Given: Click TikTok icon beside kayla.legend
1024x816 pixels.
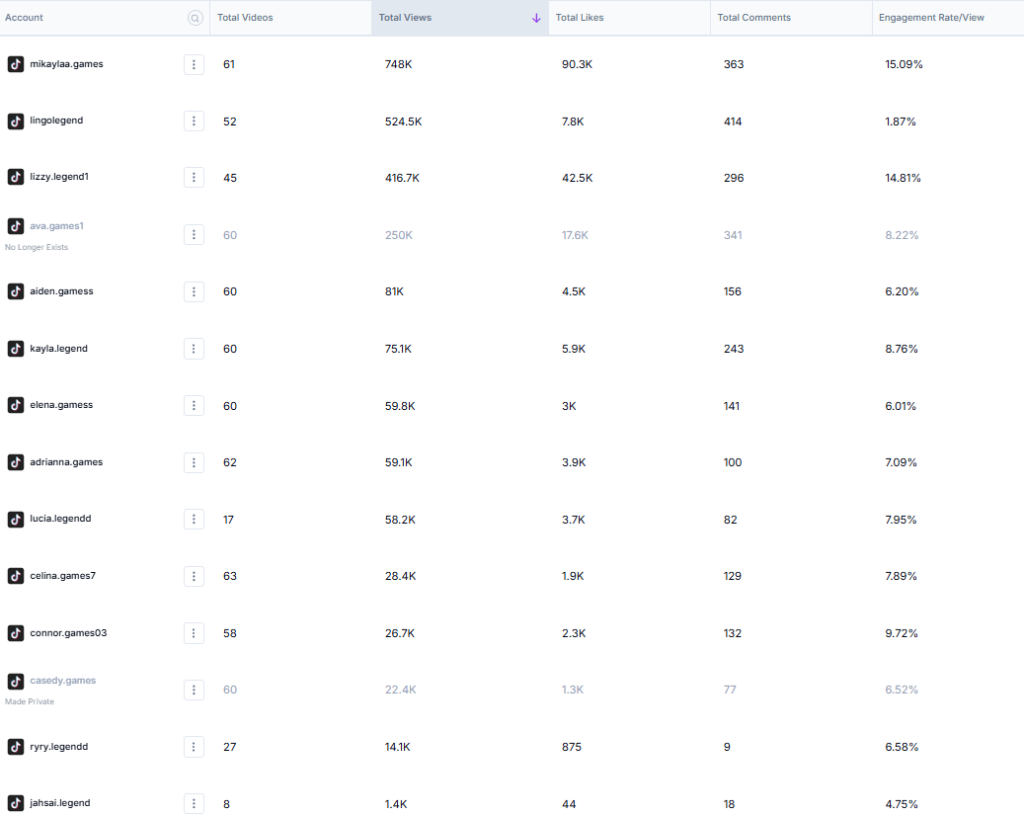Looking at the screenshot, I should tap(16, 349).
